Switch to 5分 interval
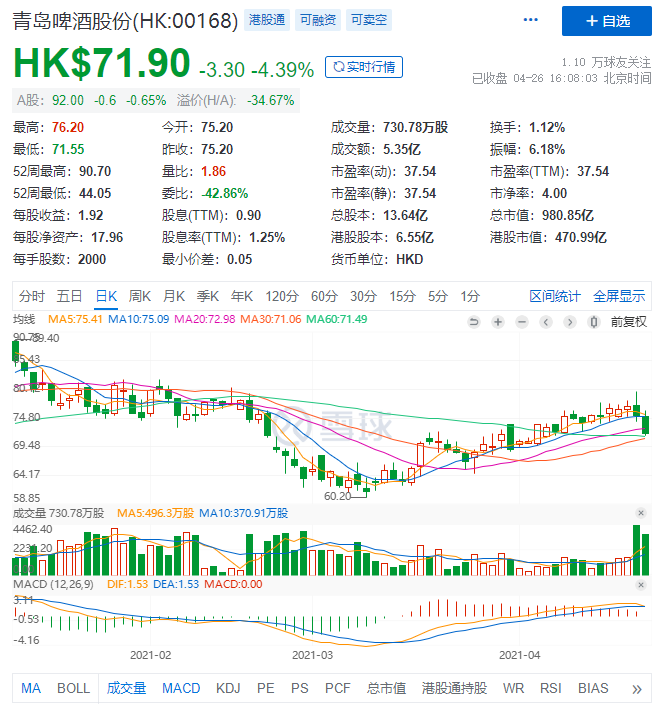This screenshot has height=710, width=661. (438, 296)
